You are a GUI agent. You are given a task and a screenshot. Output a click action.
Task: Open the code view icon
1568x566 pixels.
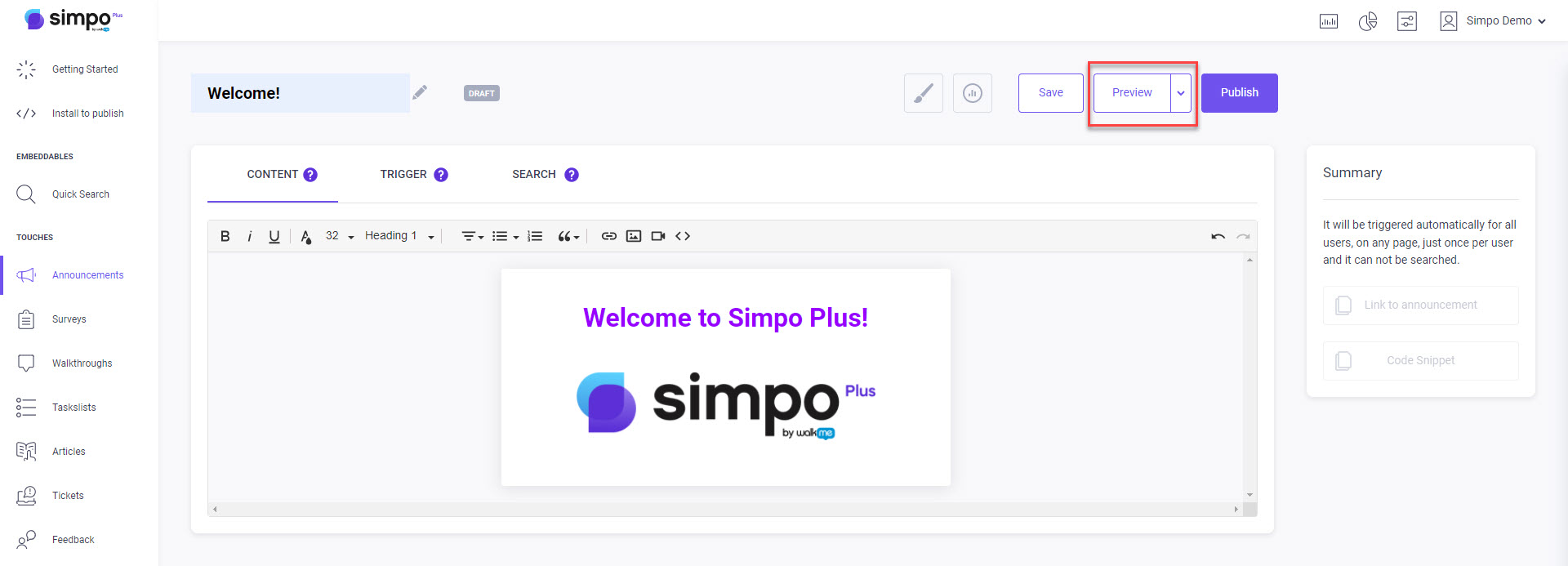tap(683, 236)
